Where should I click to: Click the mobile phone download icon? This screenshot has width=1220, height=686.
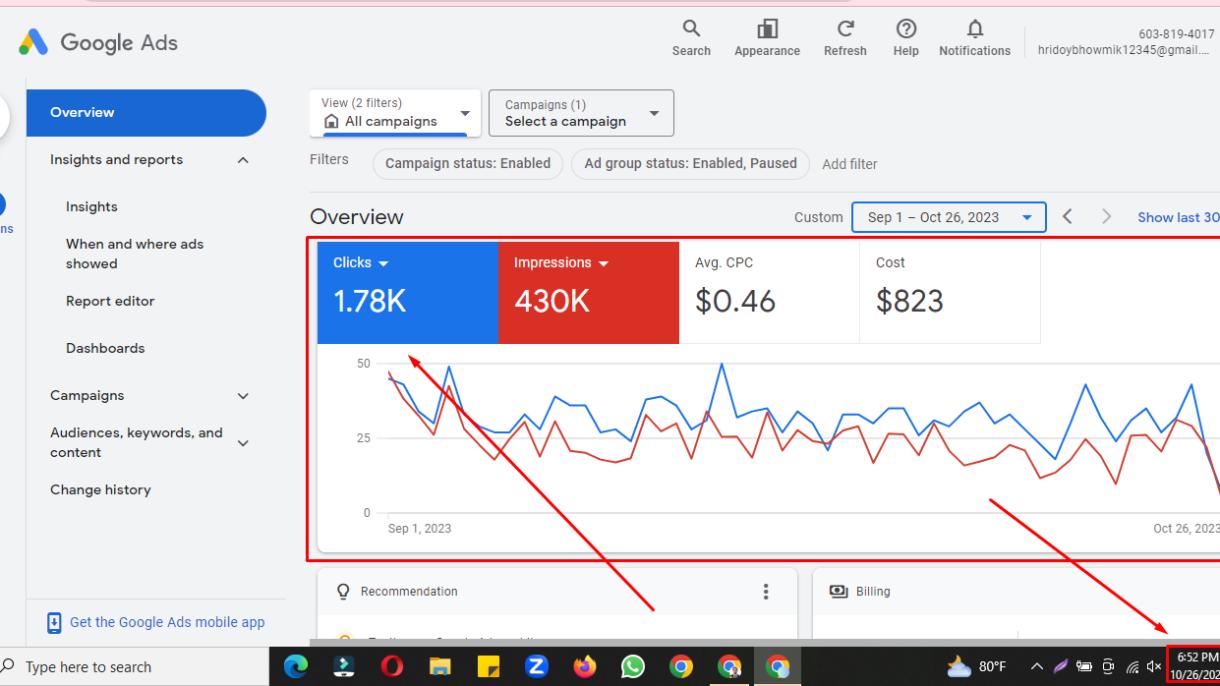pyautogui.click(x=54, y=623)
